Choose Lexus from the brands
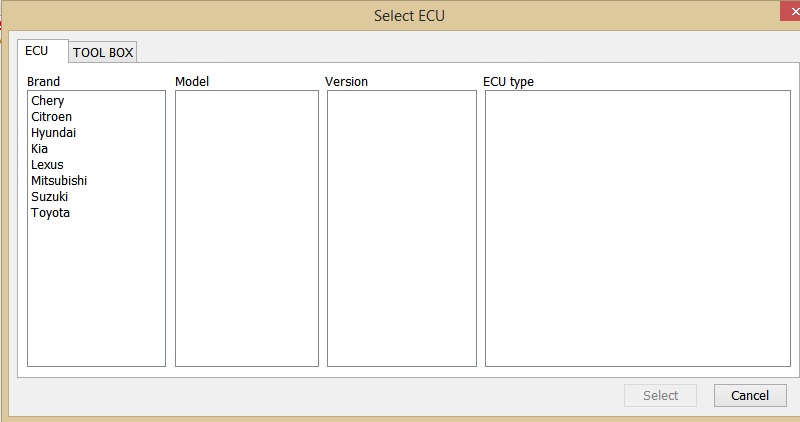Screen dimensions: 800x422 47,165
